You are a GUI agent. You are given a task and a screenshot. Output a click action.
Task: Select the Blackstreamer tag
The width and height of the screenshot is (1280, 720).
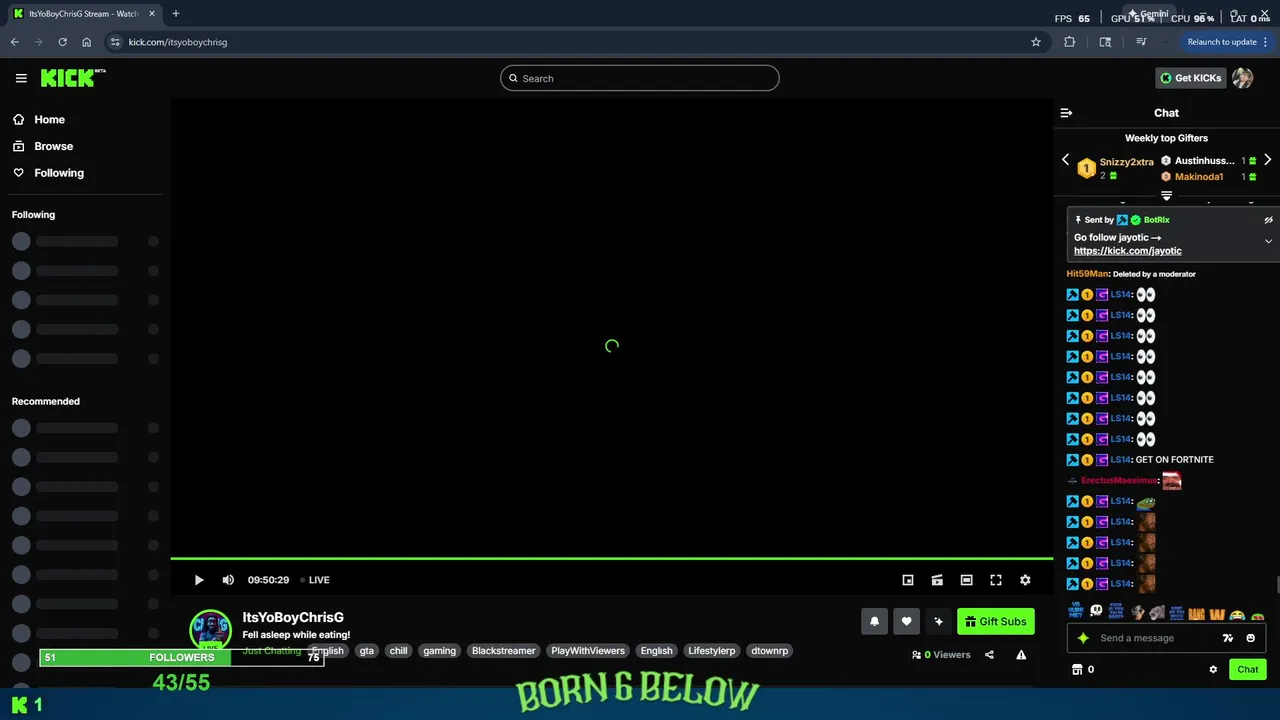(503, 651)
